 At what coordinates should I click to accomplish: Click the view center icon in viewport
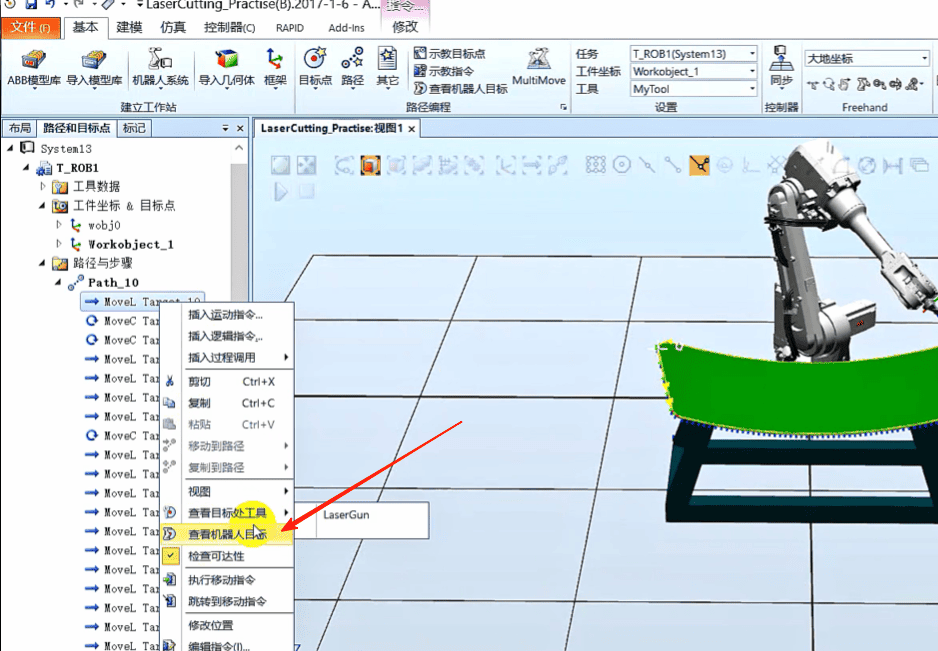click(306, 165)
